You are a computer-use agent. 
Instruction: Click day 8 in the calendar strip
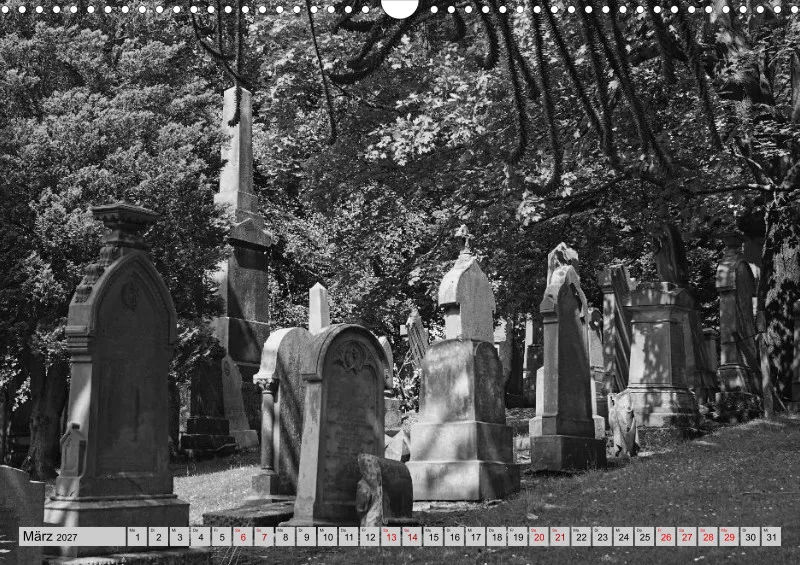[x=285, y=537]
